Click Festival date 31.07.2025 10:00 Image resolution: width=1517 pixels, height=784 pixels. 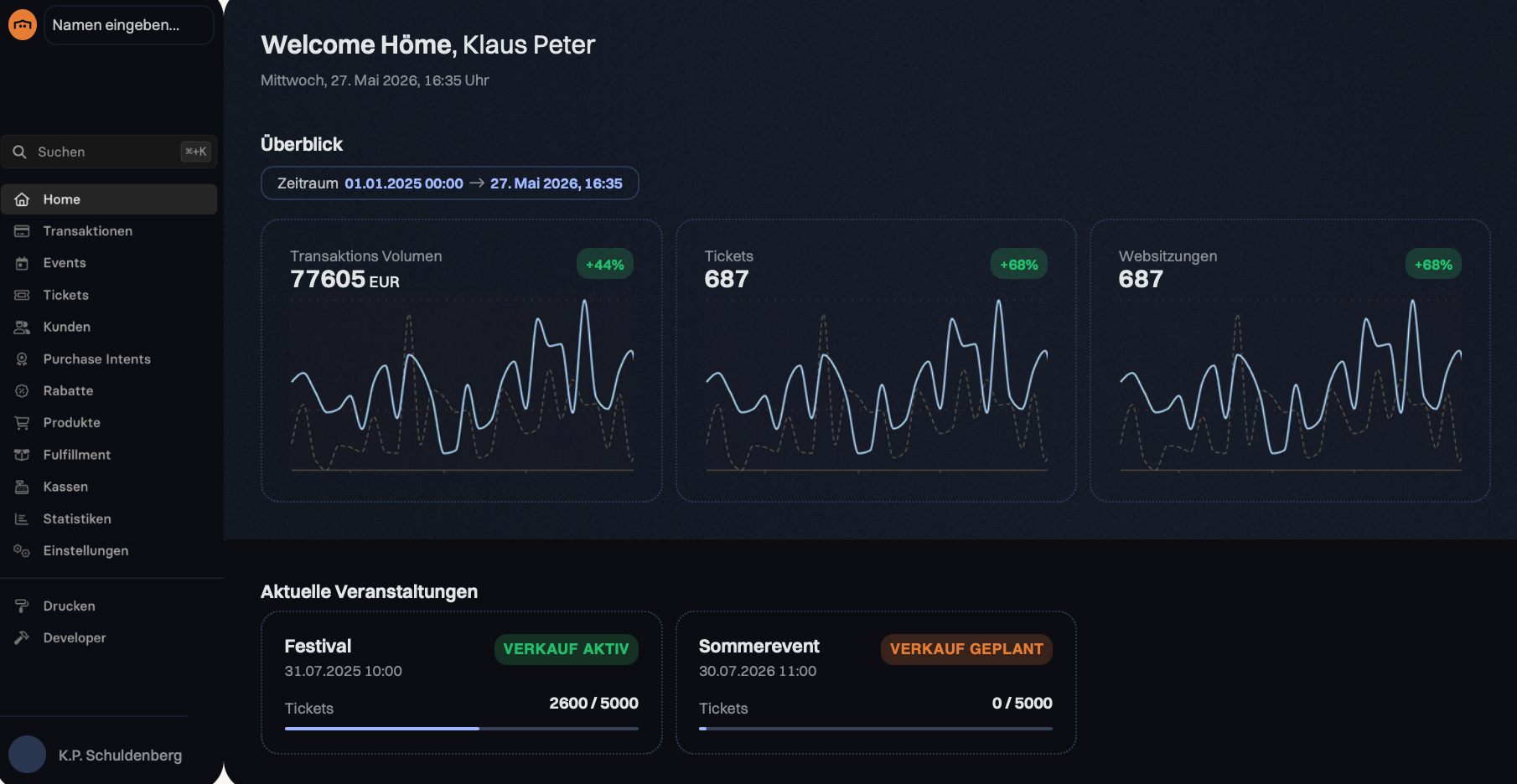coord(343,671)
